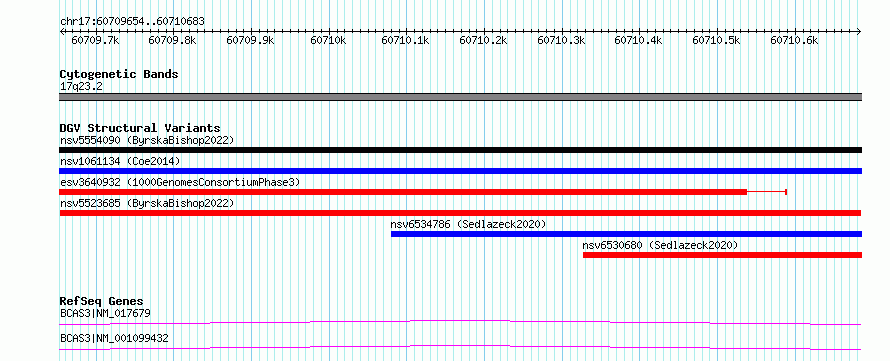Click the nsv5554090 (ByrskaBishop2022) label
The height and width of the screenshot is (361, 890).
pos(147,140)
